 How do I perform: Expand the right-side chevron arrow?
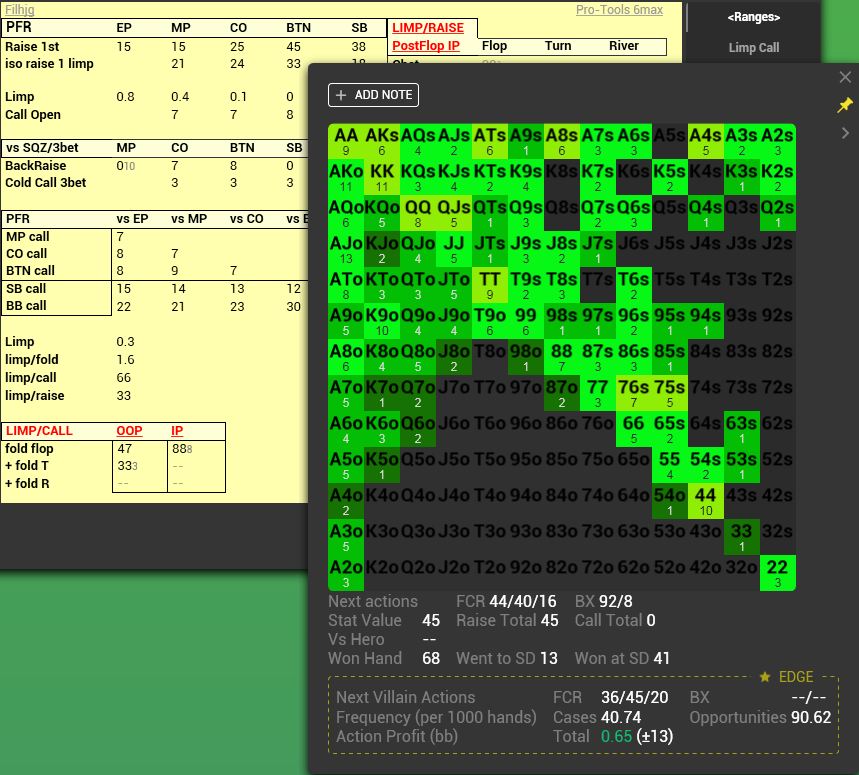click(845, 131)
